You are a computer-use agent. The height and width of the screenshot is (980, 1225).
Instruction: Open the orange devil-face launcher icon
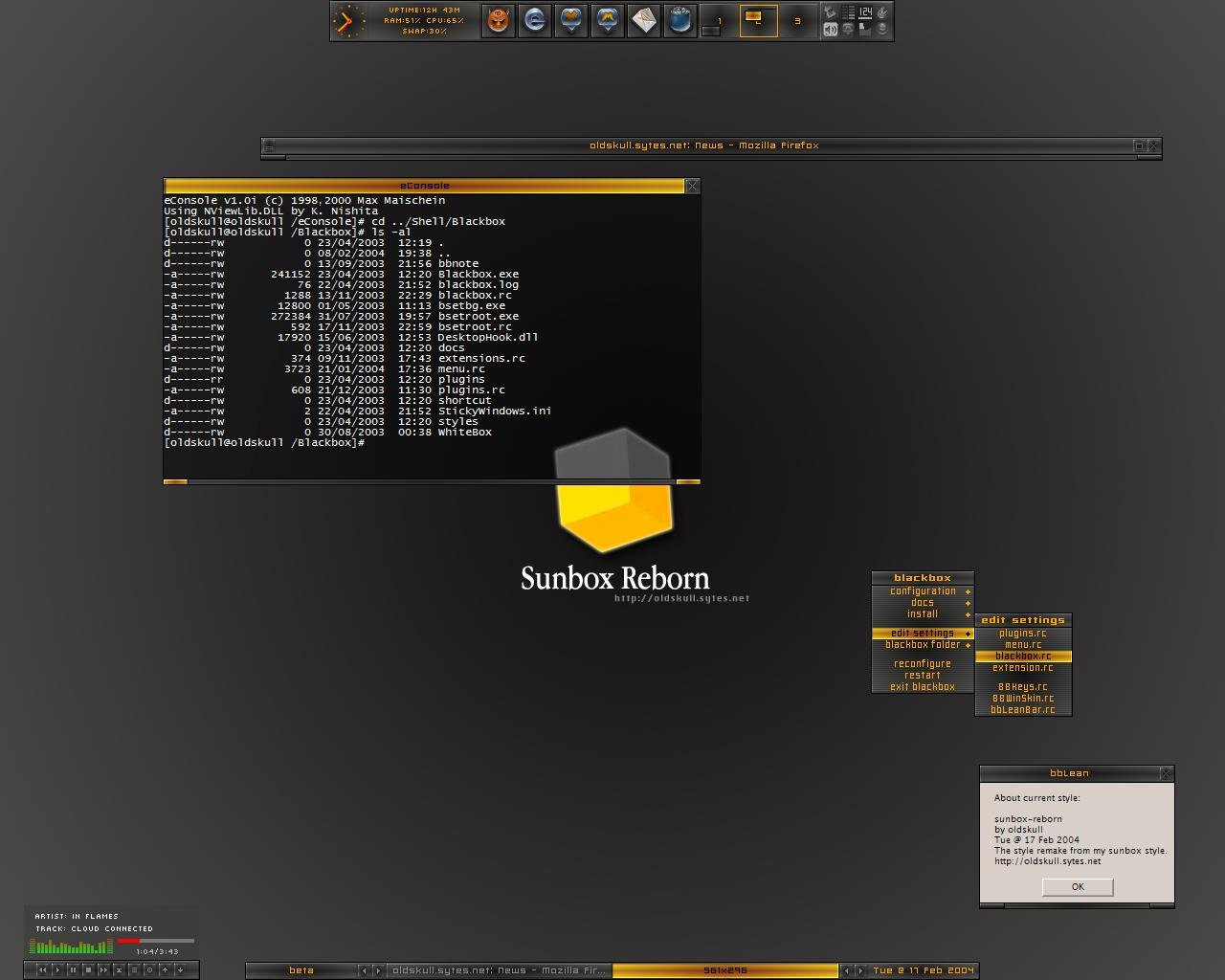coord(499,20)
